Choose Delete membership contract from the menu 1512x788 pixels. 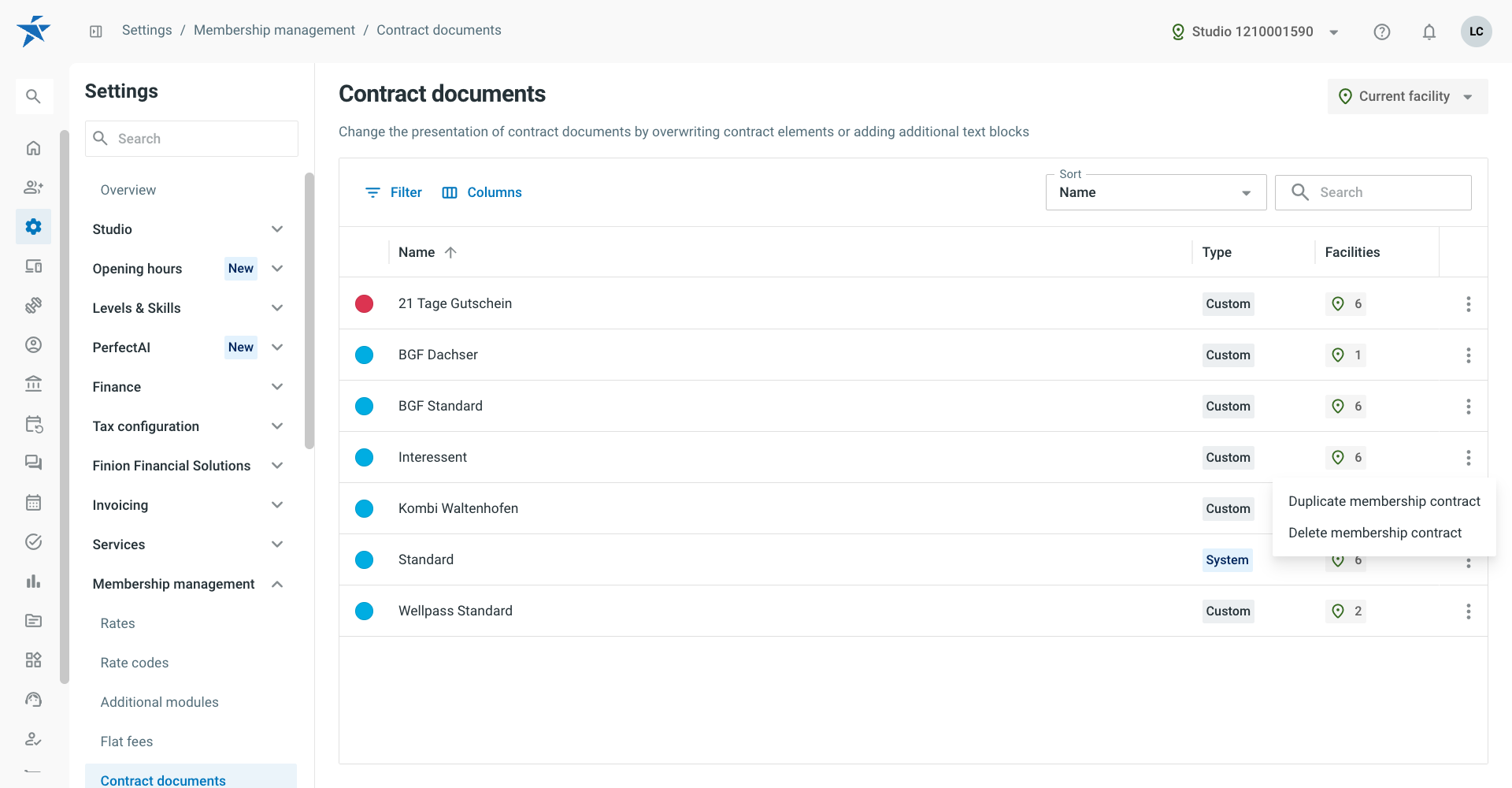[x=1384, y=533]
